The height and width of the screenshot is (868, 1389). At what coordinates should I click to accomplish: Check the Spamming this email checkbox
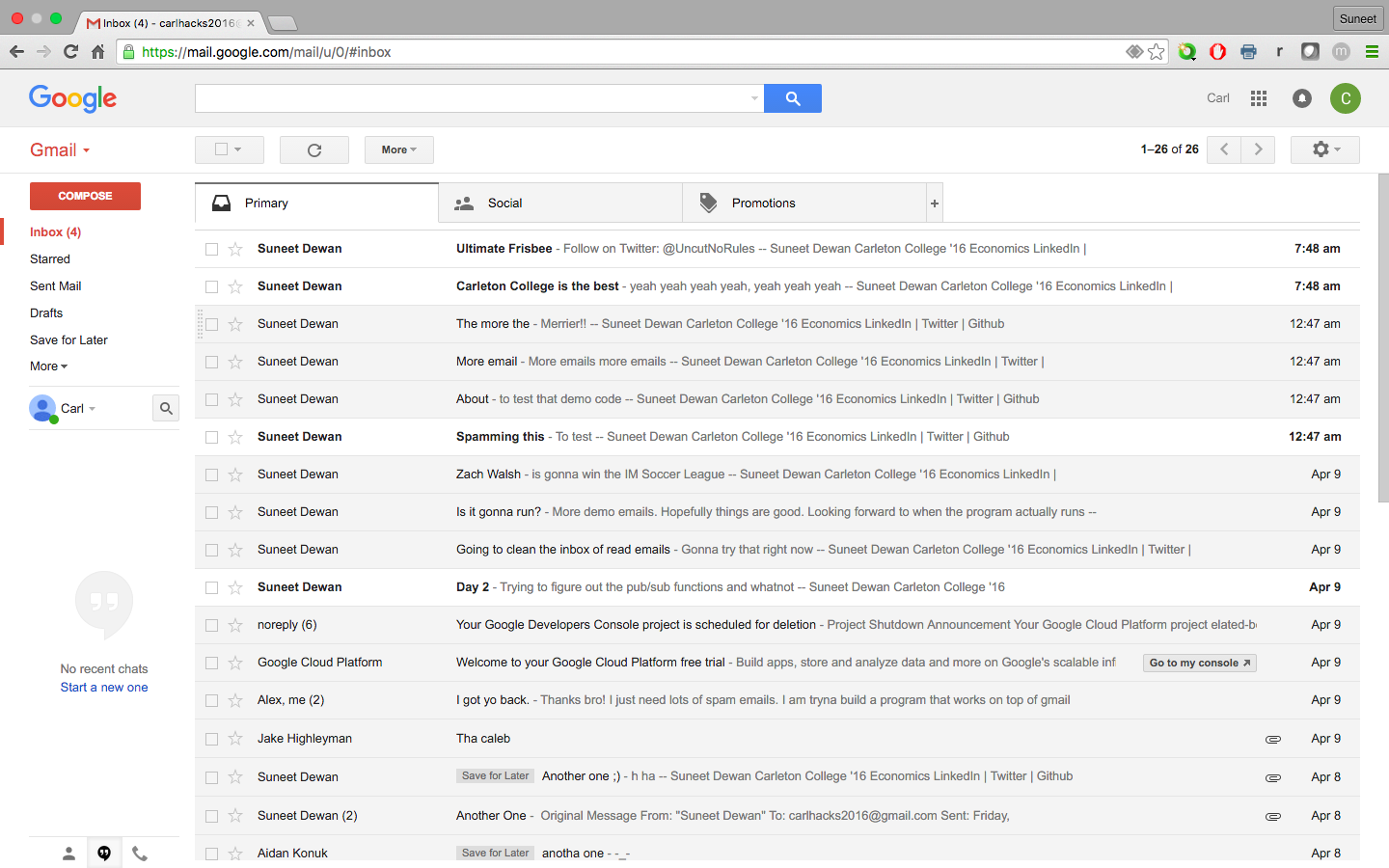tap(212, 437)
